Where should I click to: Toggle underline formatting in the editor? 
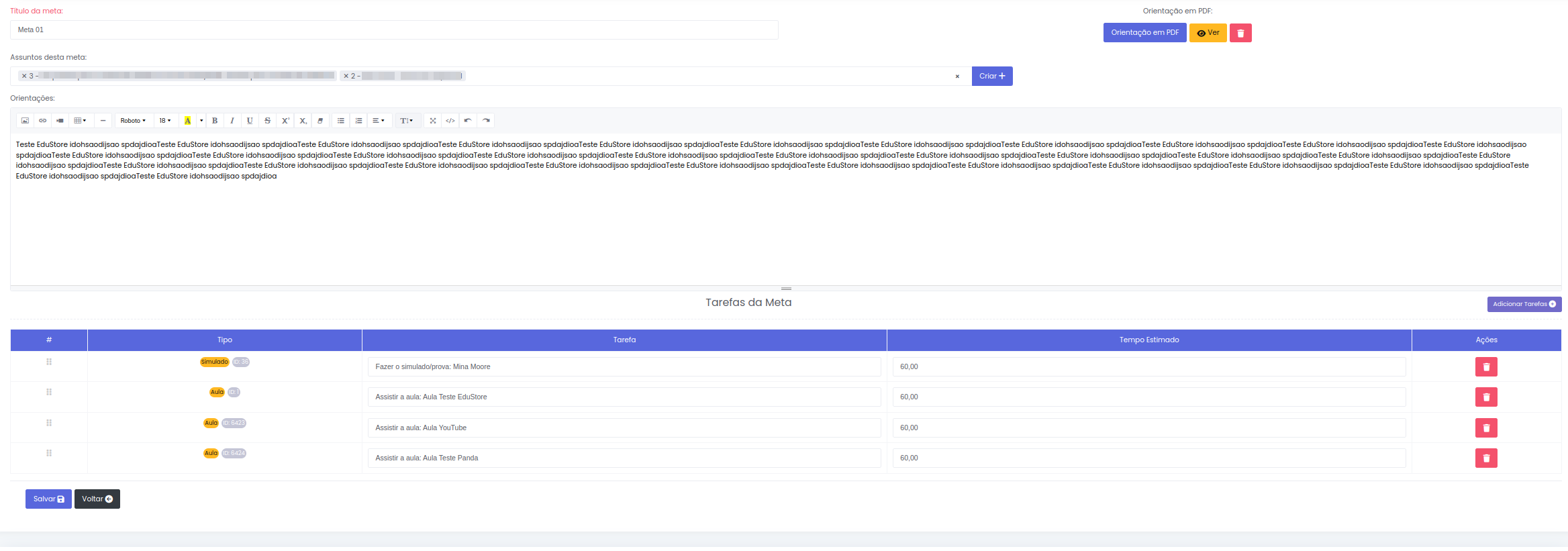pos(250,121)
